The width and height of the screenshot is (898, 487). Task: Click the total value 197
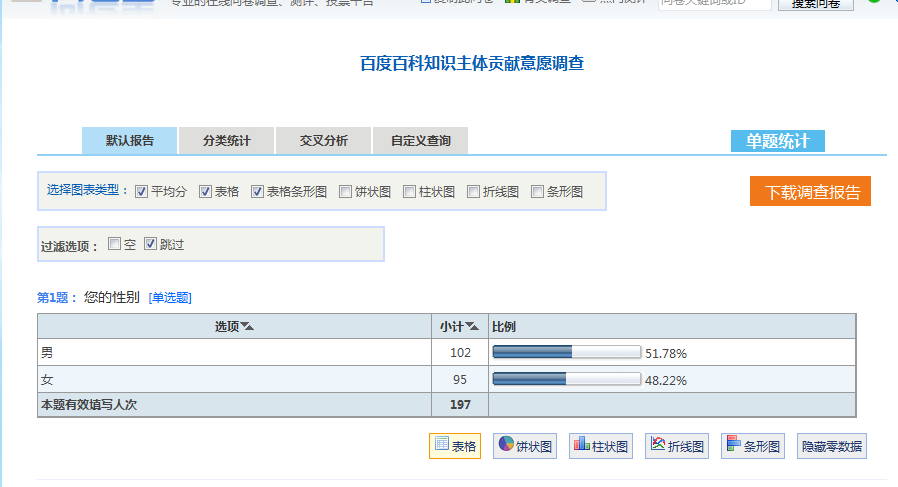point(460,405)
